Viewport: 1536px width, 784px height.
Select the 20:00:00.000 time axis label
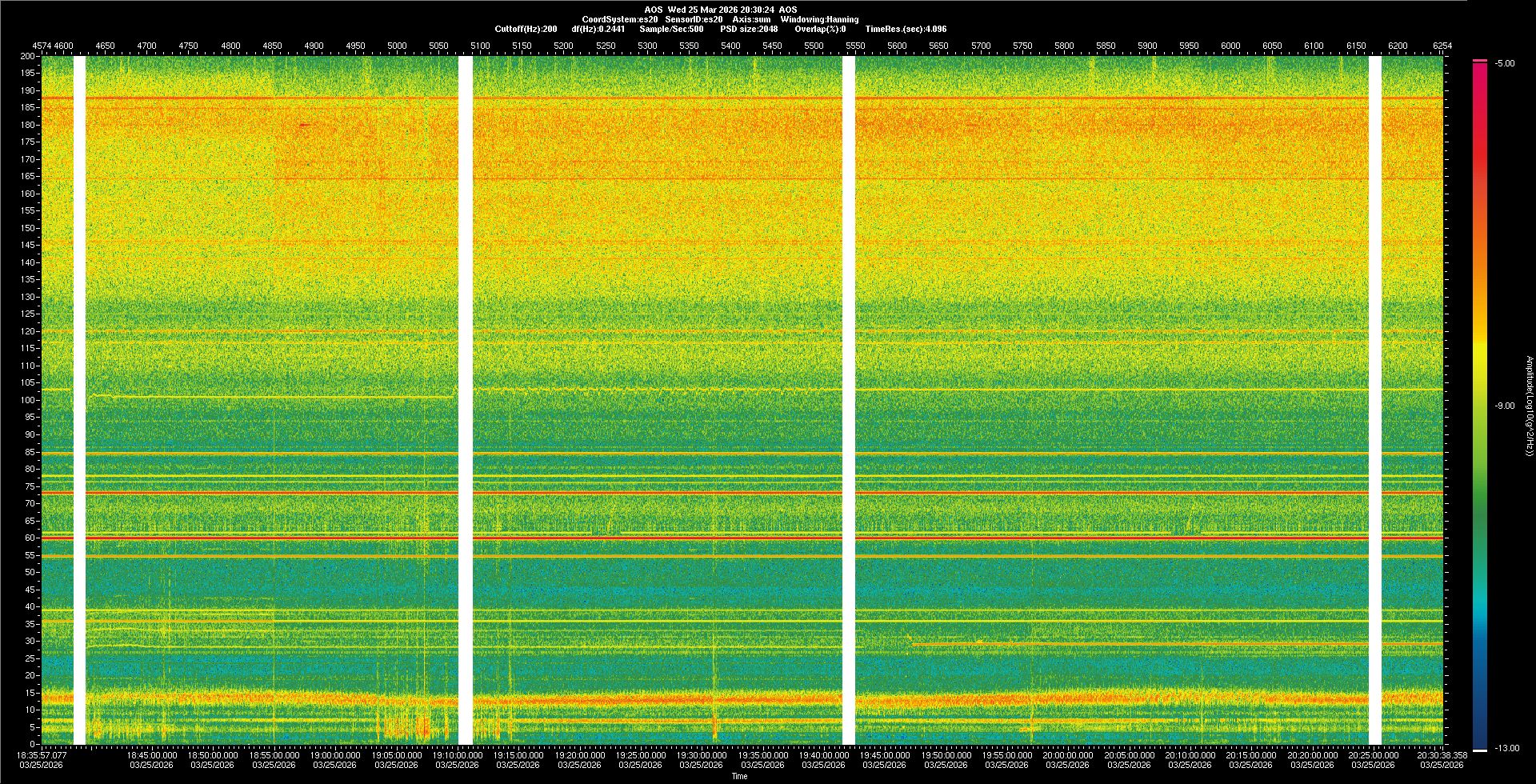1067,755
